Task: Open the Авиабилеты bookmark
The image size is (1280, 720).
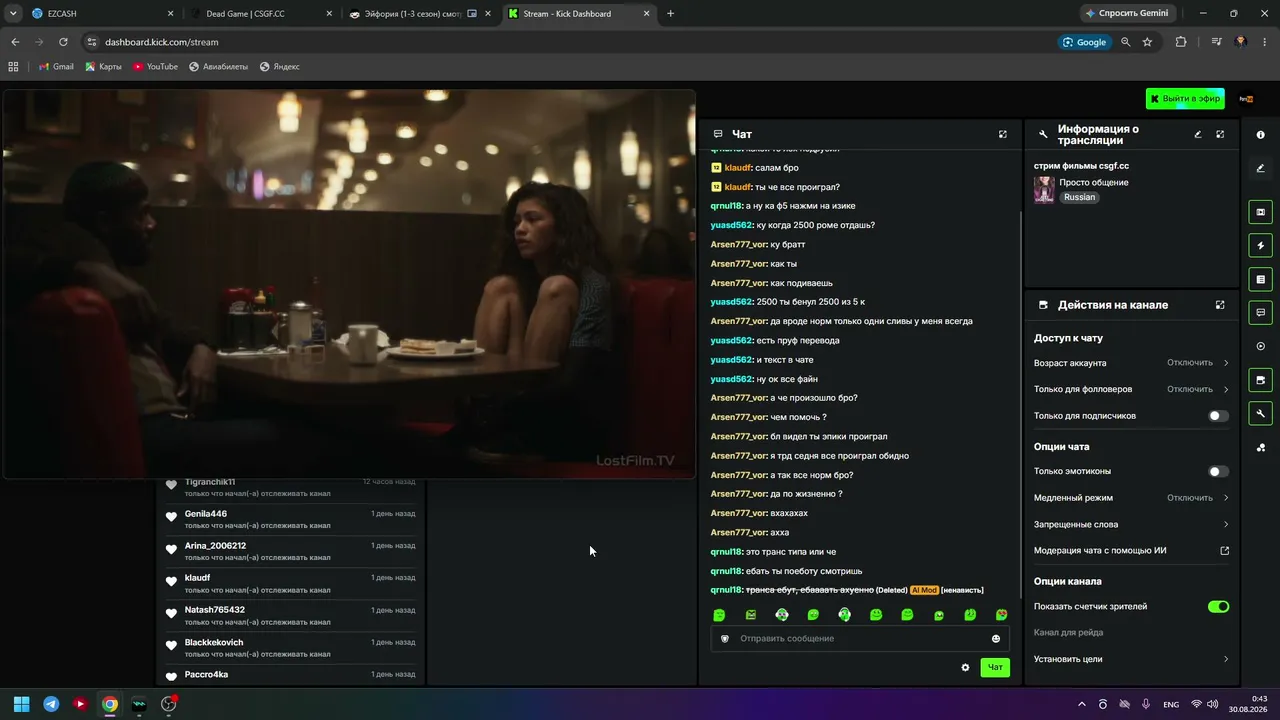Action: (x=219, y=67)
